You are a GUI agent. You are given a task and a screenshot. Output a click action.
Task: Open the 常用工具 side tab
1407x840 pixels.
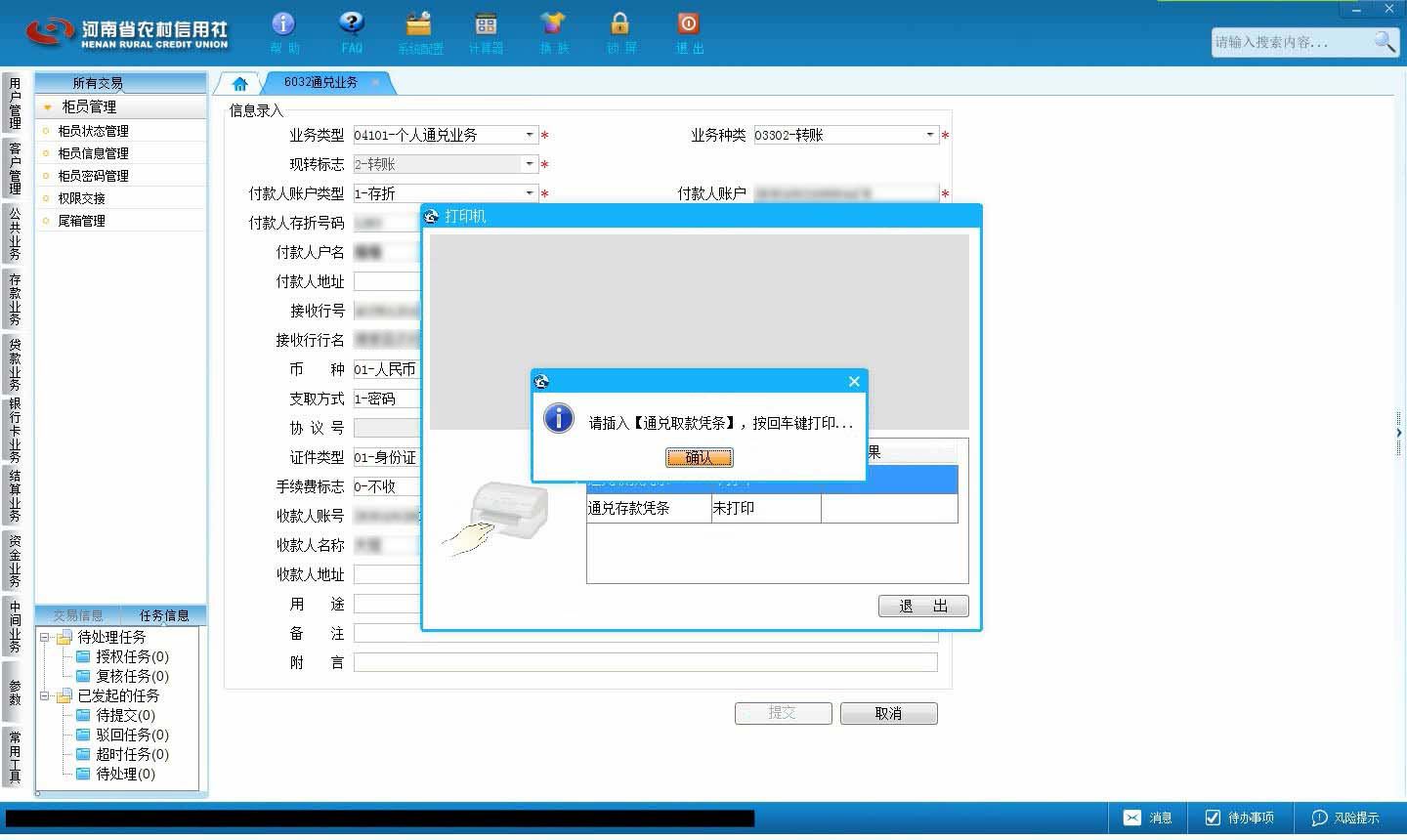15,757
